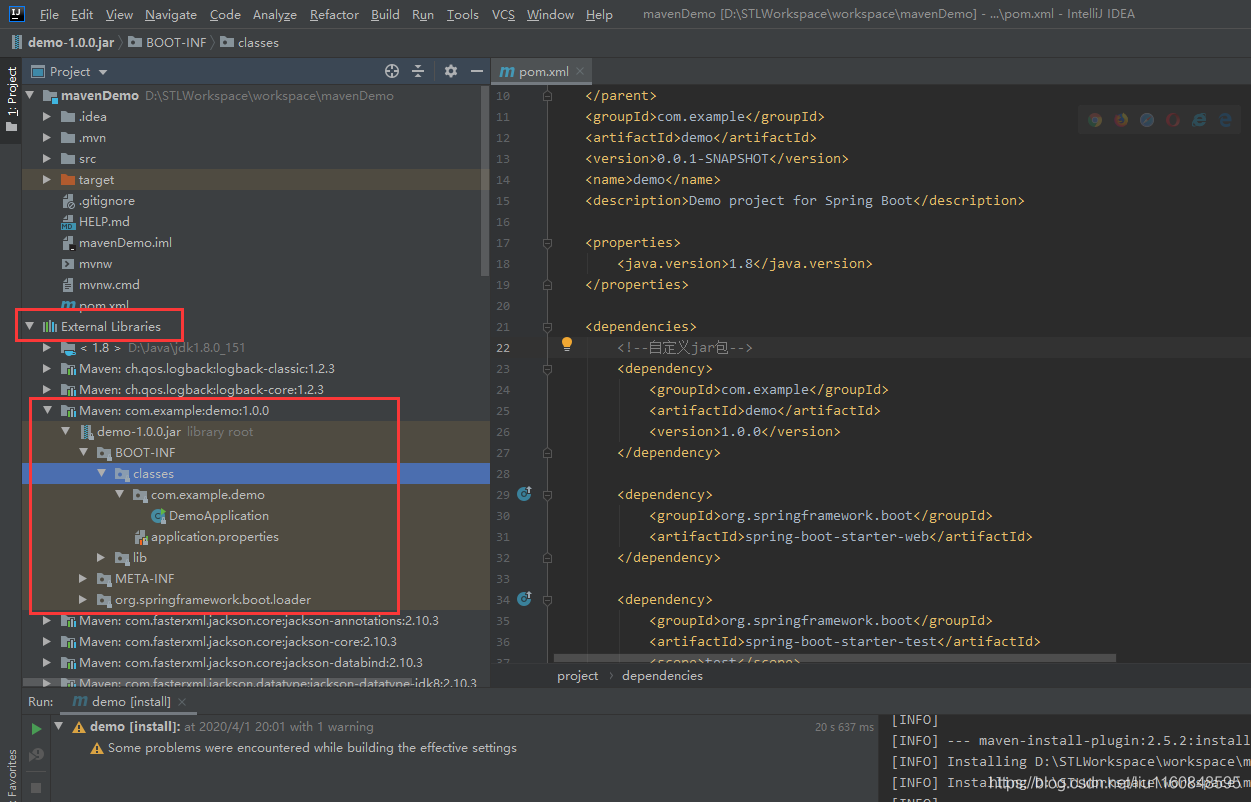Hide the Project tool window
This screenshot has height=802, width=1251.
pyautogui.click(x=477, y=71)
